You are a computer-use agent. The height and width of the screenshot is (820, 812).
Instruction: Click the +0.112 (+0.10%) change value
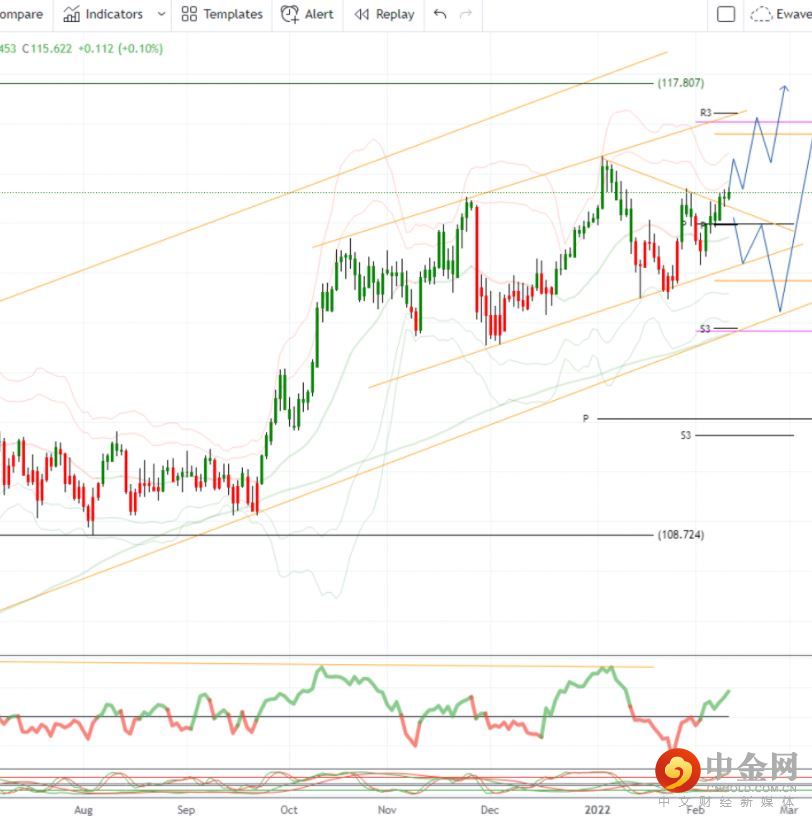pyautogui.click(x=121, y=49)
